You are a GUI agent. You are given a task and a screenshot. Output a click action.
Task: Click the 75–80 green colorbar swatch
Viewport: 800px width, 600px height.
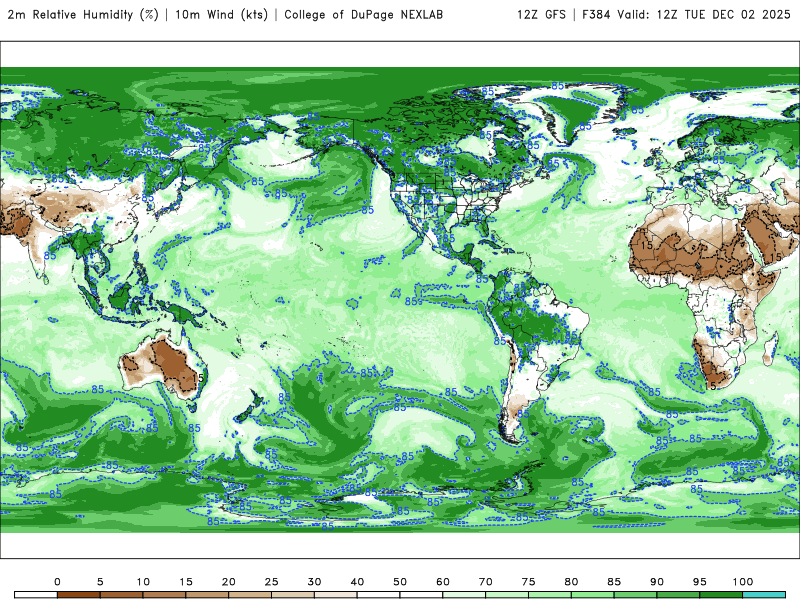550,595
